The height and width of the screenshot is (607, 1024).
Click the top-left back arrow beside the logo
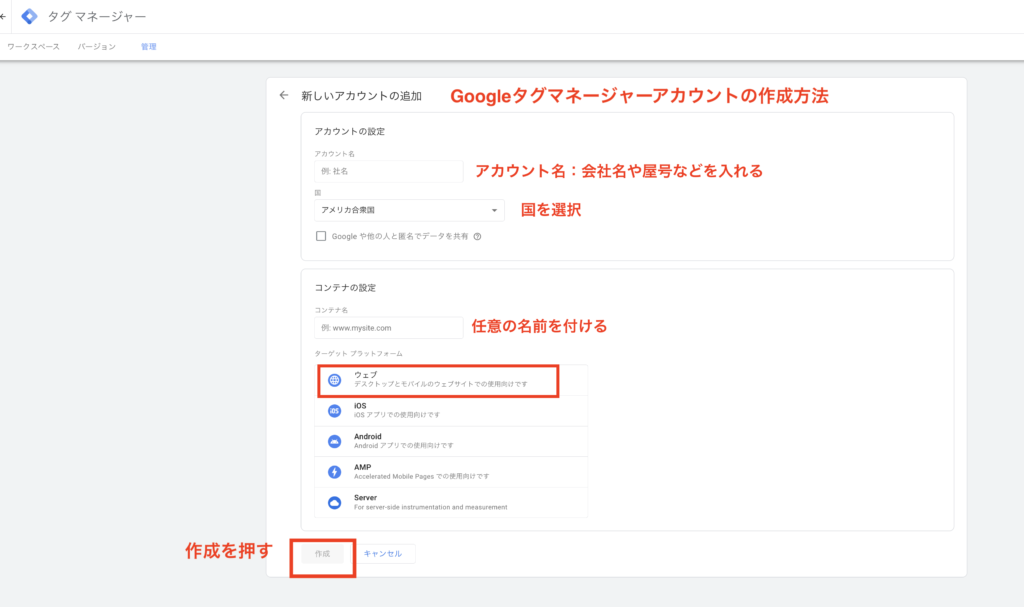tap(3, 16)
